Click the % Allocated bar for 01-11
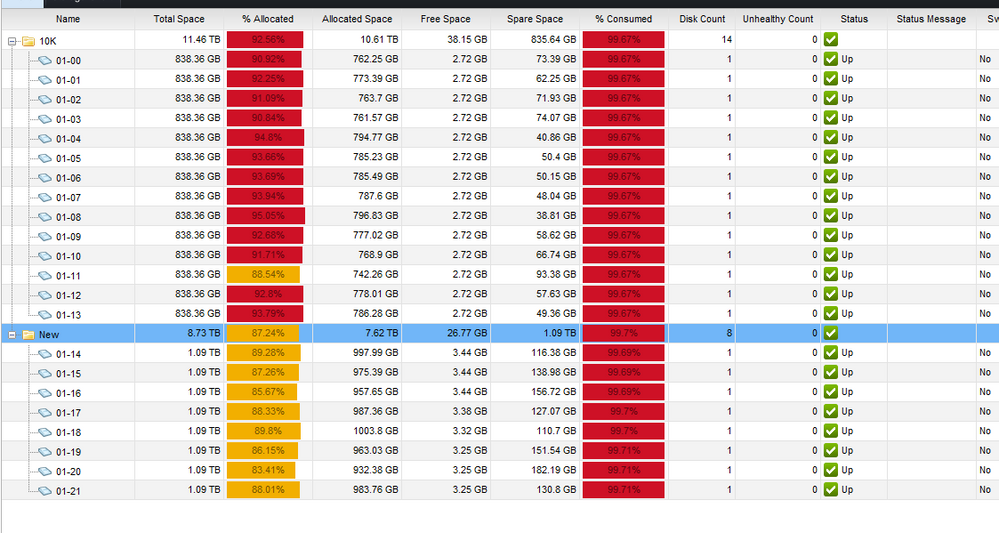The image size is (999, 533). (x=263, y=275)
